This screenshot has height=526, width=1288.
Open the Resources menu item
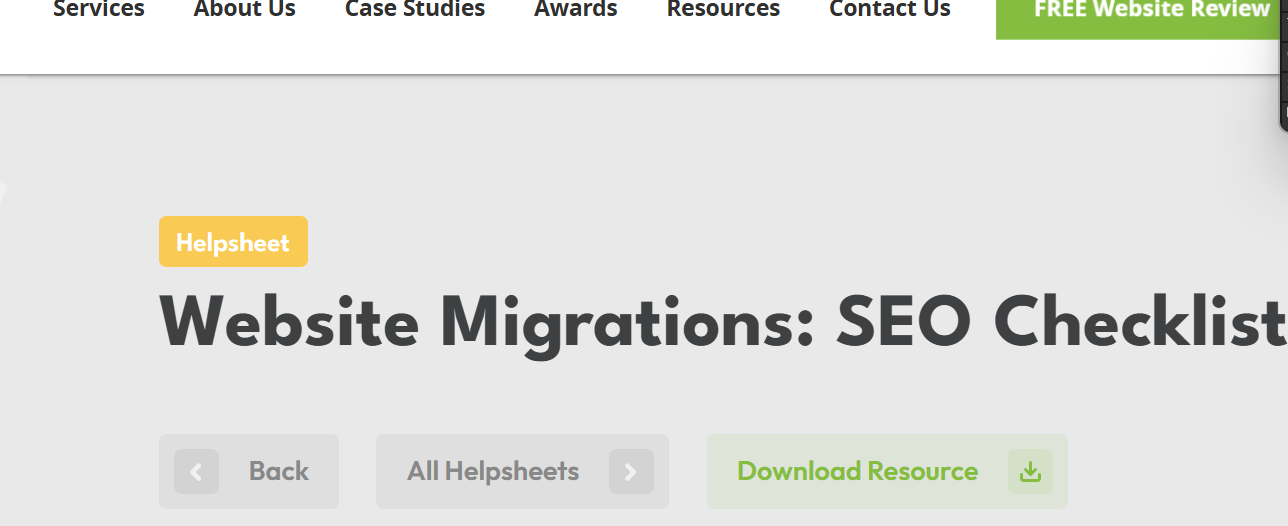coord(723,10)
